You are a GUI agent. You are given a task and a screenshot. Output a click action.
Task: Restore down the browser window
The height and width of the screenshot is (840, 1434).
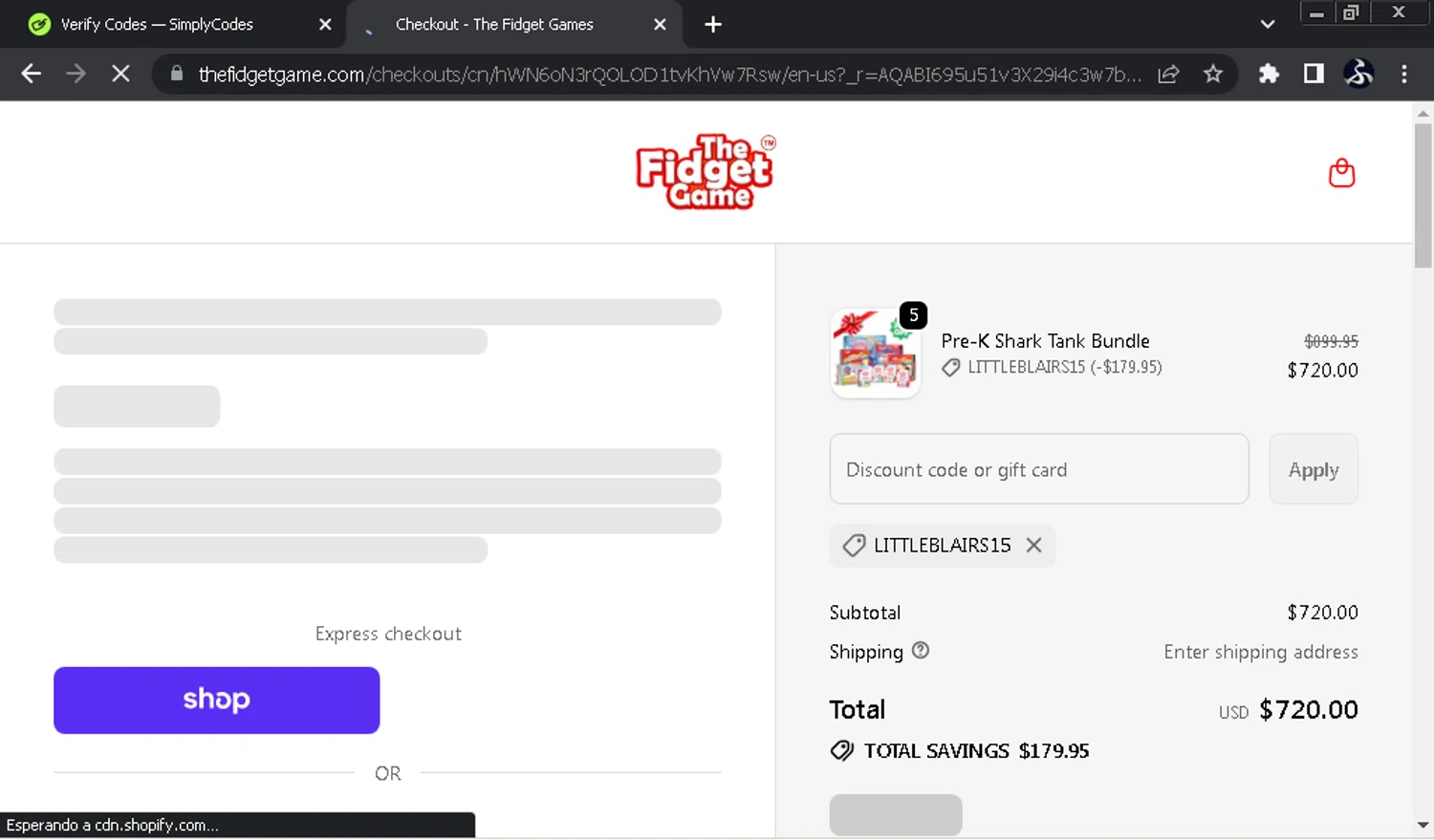tap(1351, 13)
